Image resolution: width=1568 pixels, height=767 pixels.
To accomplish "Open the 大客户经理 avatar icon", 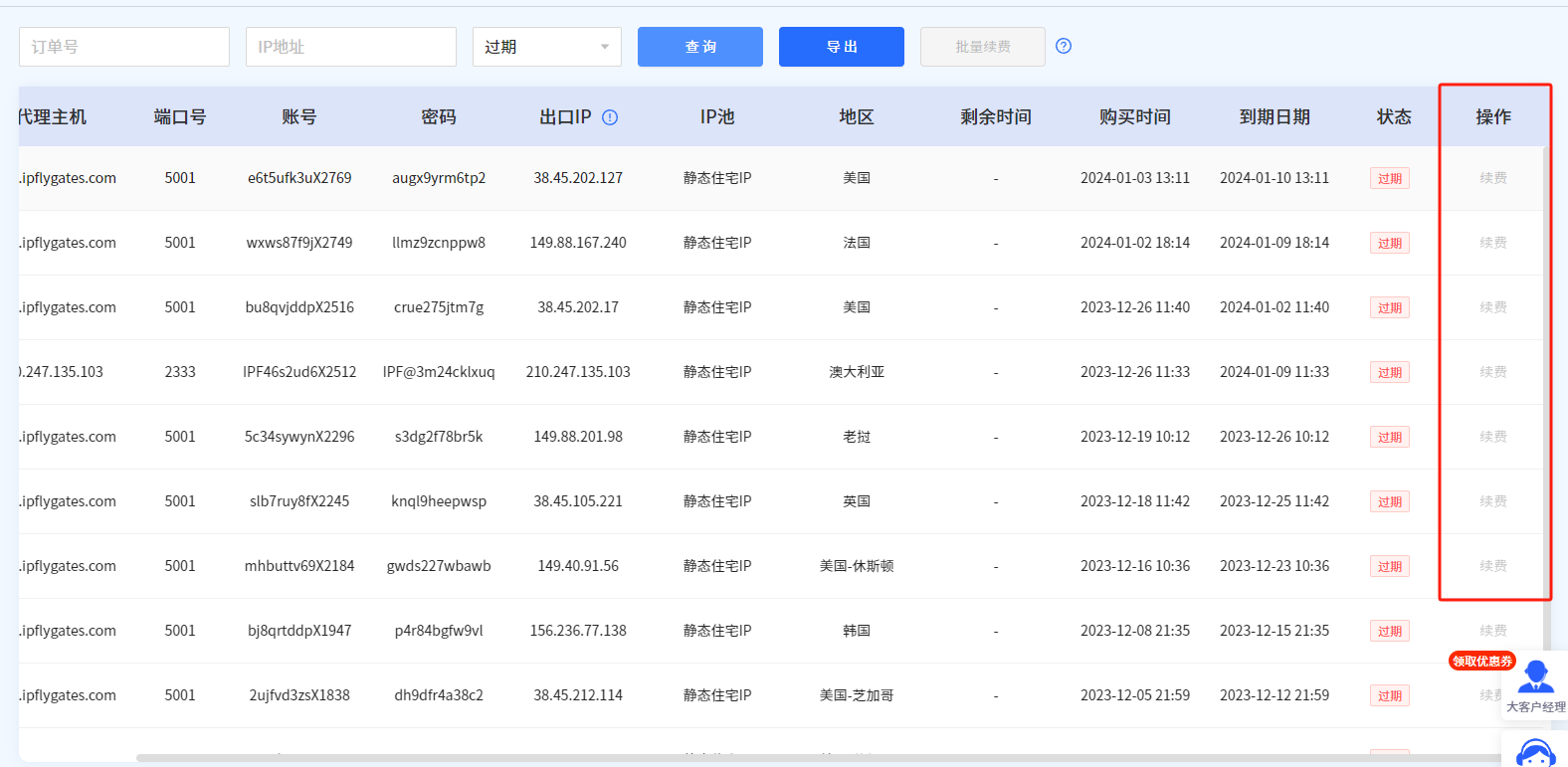I will coord(1535,677).
